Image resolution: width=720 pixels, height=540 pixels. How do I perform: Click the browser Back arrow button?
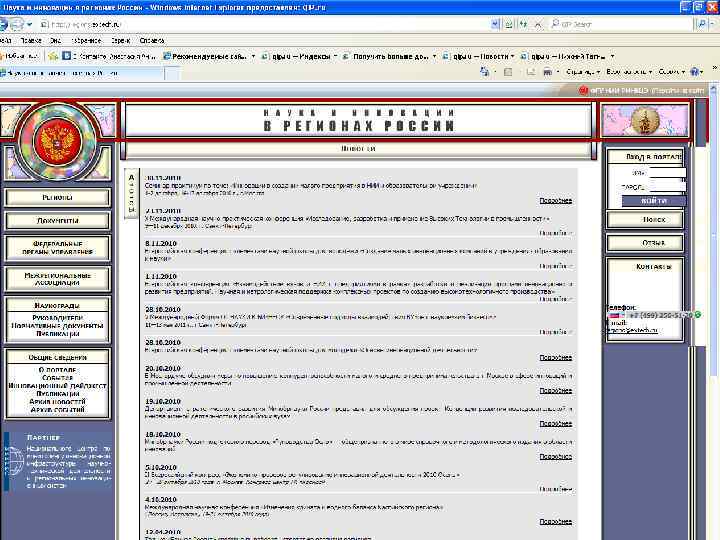click(3, 24)
